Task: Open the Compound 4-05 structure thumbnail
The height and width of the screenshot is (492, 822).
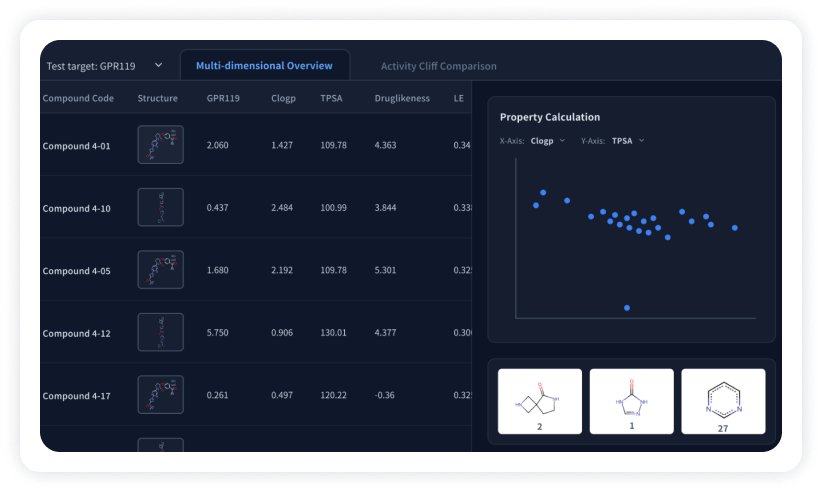Action: pyautogui.click(x=160, y=269)
